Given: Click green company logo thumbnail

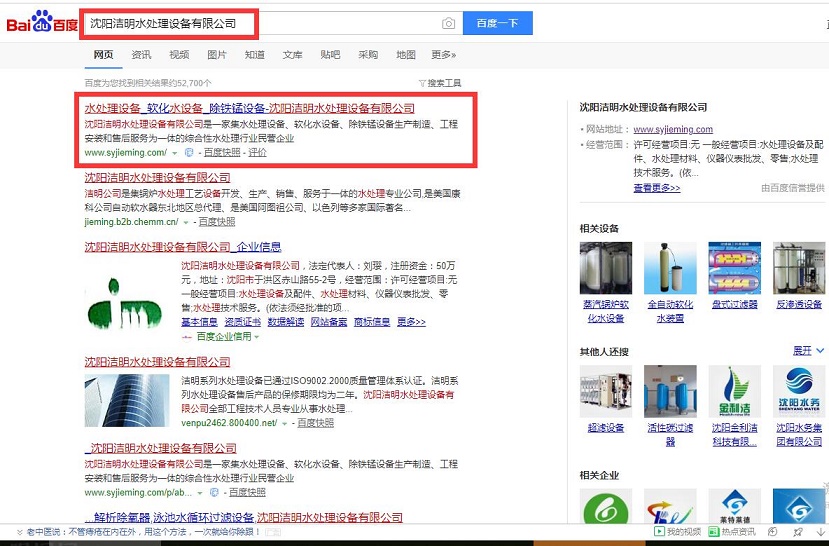Looking at the screenshot, I should pos(127,302).
